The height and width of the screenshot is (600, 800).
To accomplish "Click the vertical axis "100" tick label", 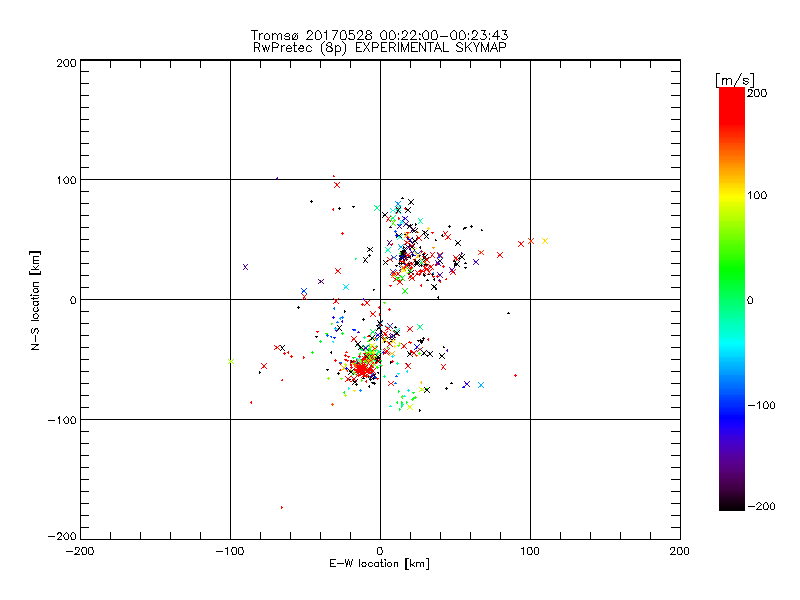I will tap(66, 180).
